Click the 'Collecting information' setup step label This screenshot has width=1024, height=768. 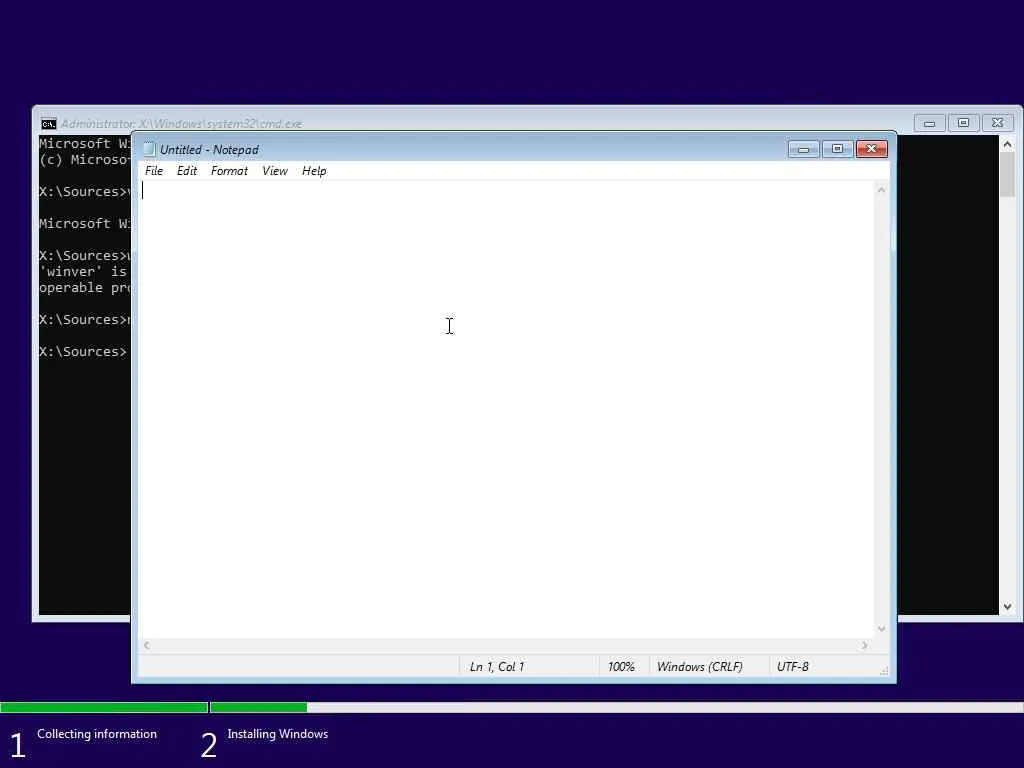tap(97, 734)
